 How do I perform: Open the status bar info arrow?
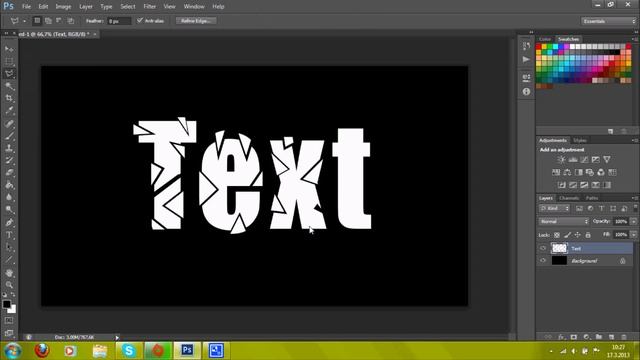pos(117,338)
